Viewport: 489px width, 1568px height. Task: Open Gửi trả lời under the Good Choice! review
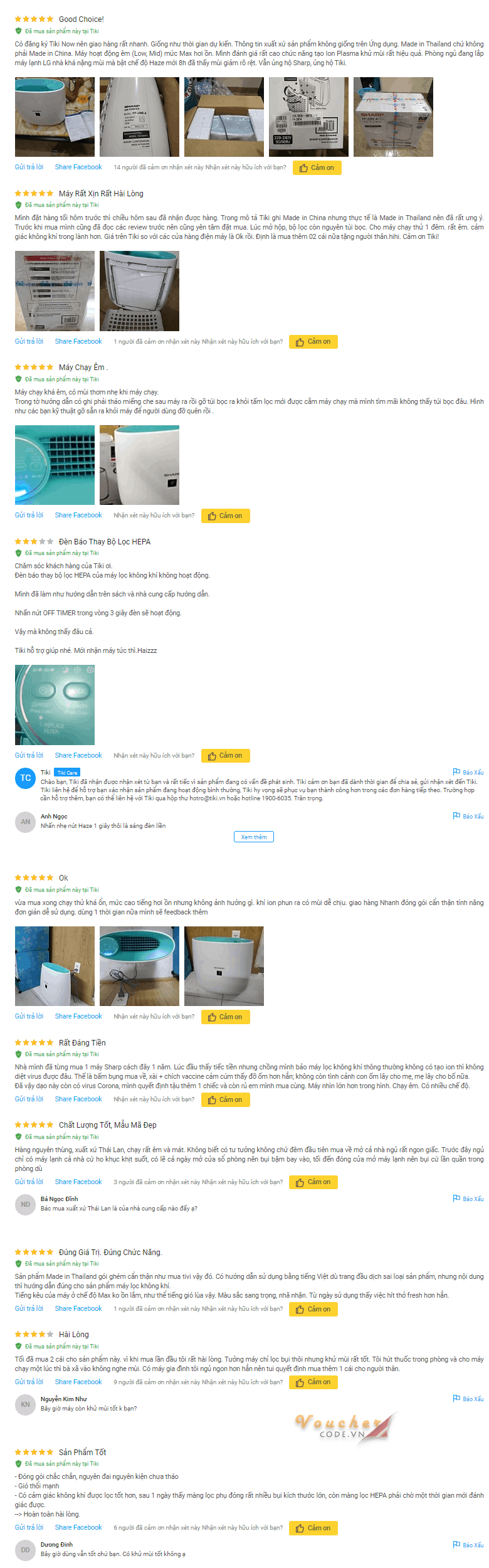pos(29,167)
